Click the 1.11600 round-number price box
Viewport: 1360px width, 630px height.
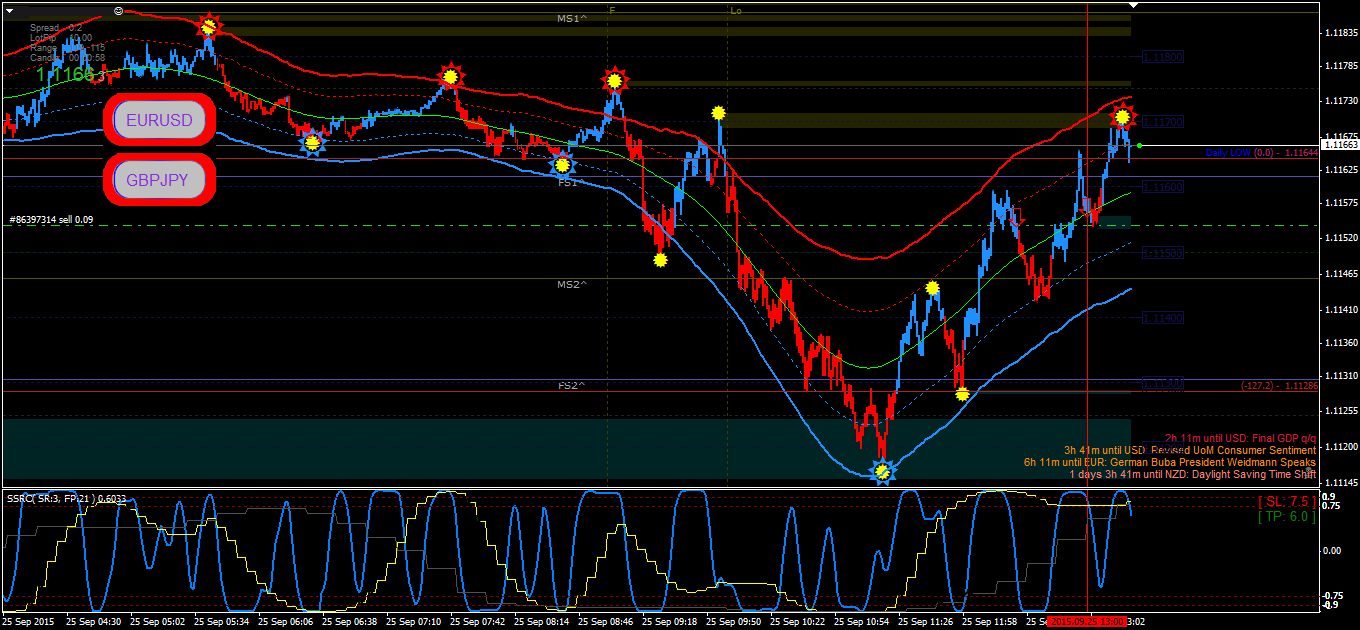click(1162, 187)
